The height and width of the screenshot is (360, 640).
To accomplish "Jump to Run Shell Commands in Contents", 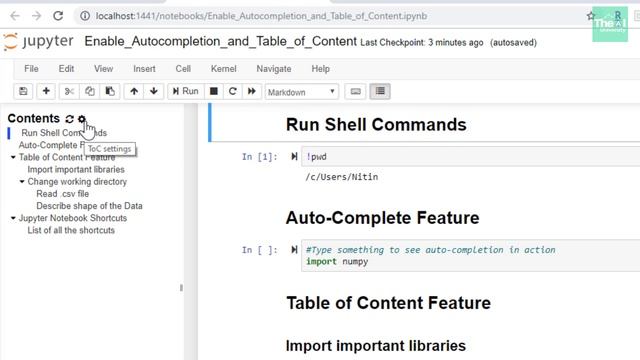I will 64,133.
